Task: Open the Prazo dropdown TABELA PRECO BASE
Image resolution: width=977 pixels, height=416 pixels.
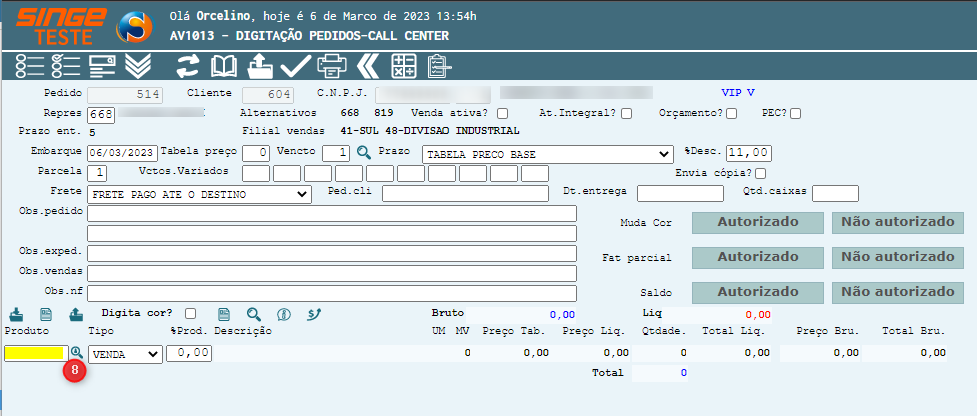Action: pyautogui.click(x=546, y=154)
